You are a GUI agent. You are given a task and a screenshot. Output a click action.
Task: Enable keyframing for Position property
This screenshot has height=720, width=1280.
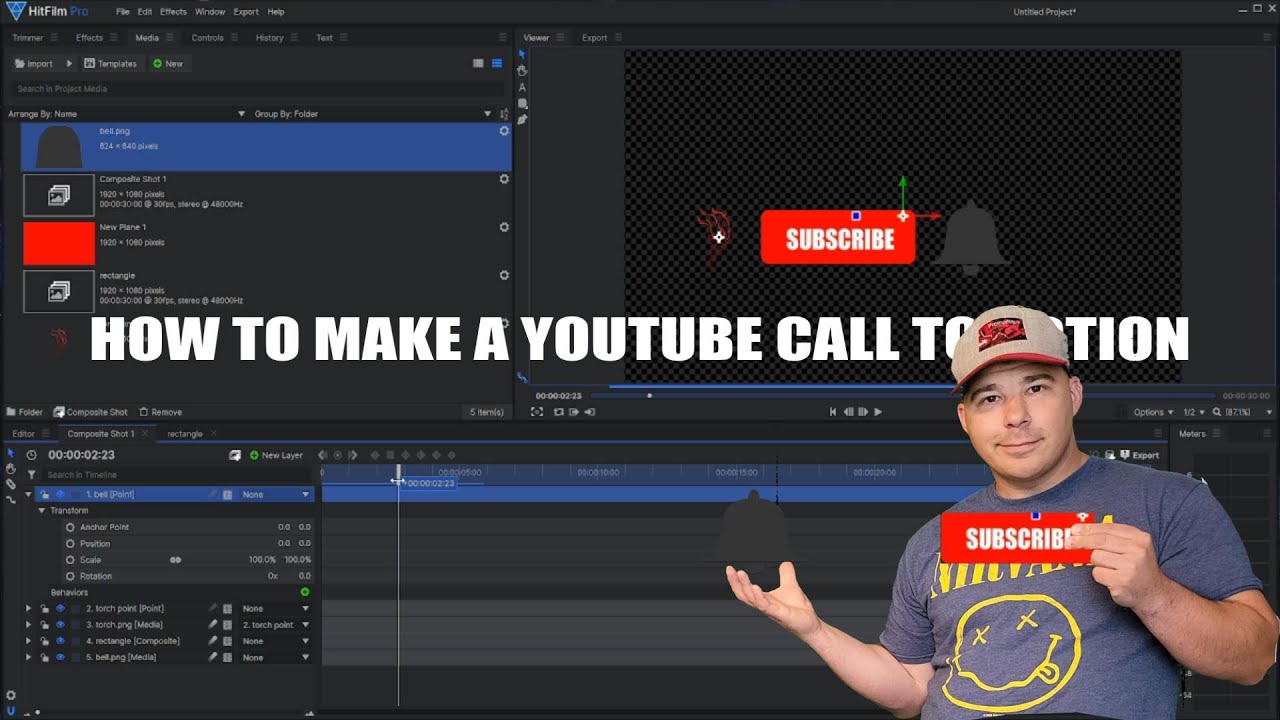point(70,543)
